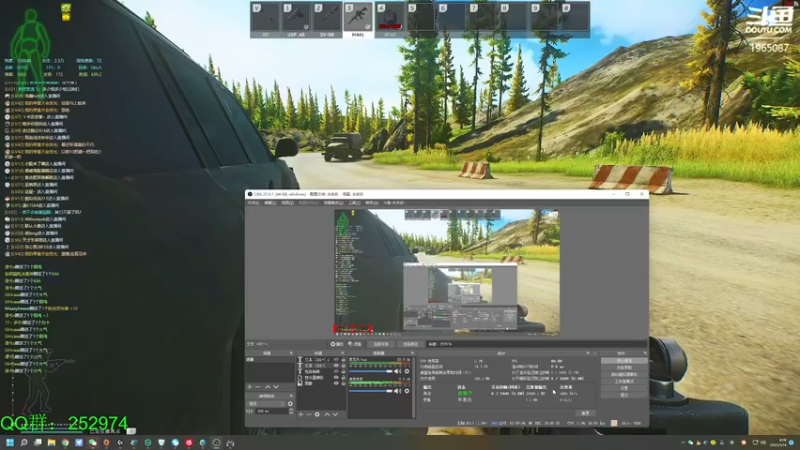This screenshot has height=450, width=800.
Task: Move scene down in Scenes dock
Action: 276,387
